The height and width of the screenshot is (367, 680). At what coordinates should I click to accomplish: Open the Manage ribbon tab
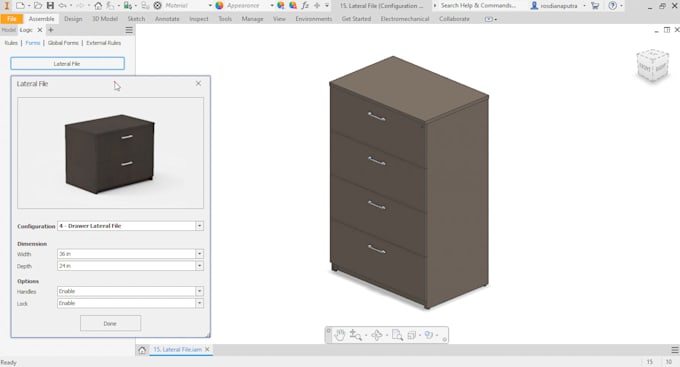coord(252,19)
